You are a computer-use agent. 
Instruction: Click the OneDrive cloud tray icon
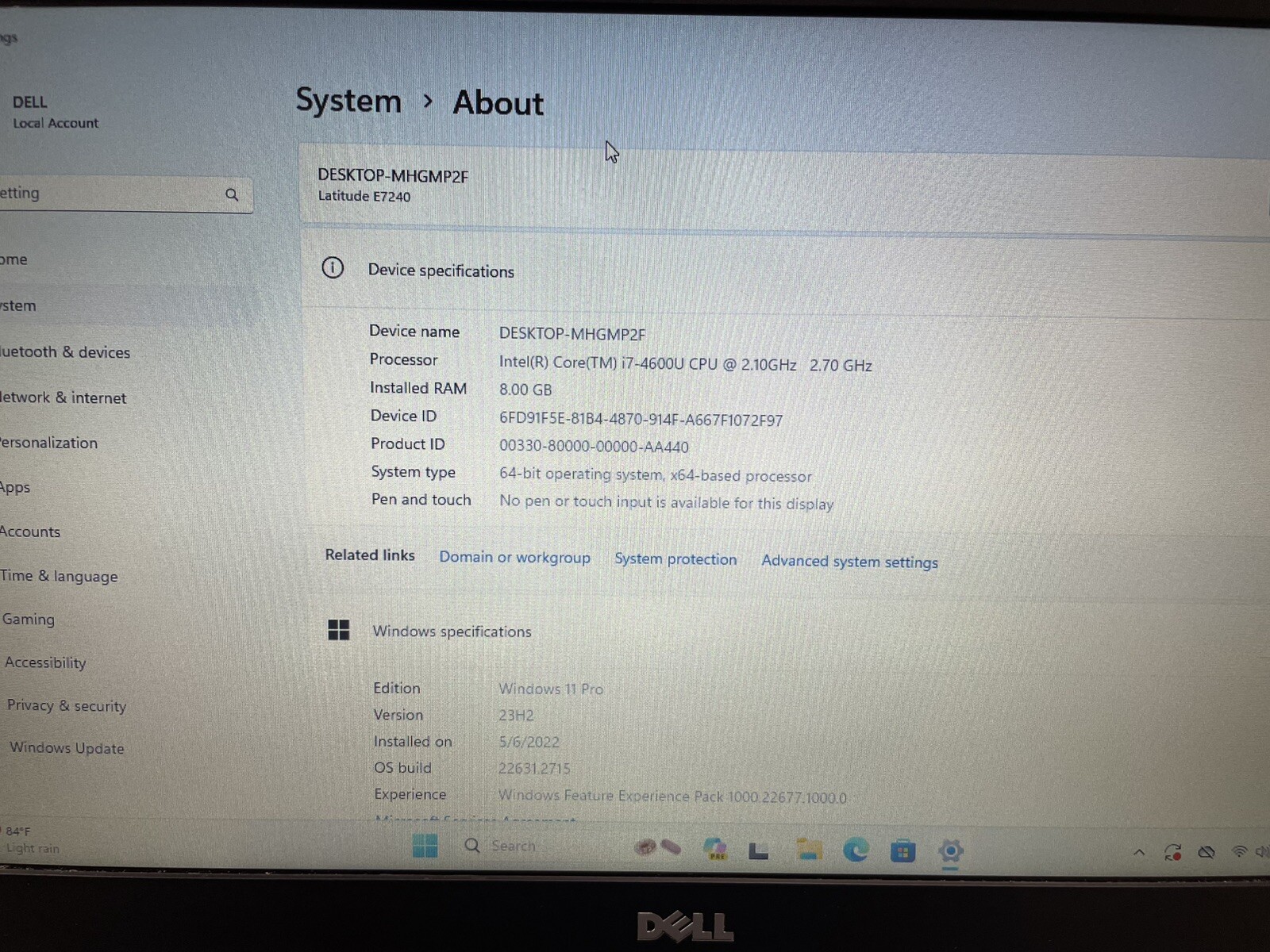1206,853
